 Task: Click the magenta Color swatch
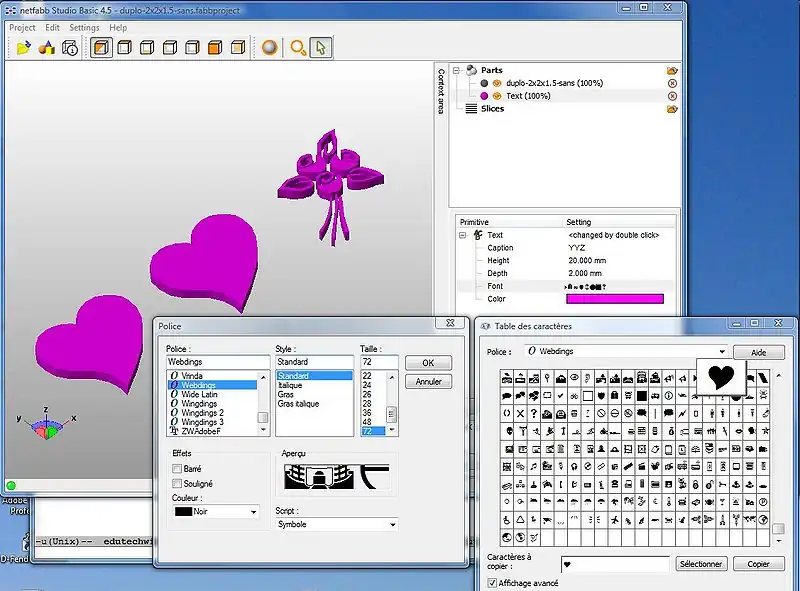615,299
